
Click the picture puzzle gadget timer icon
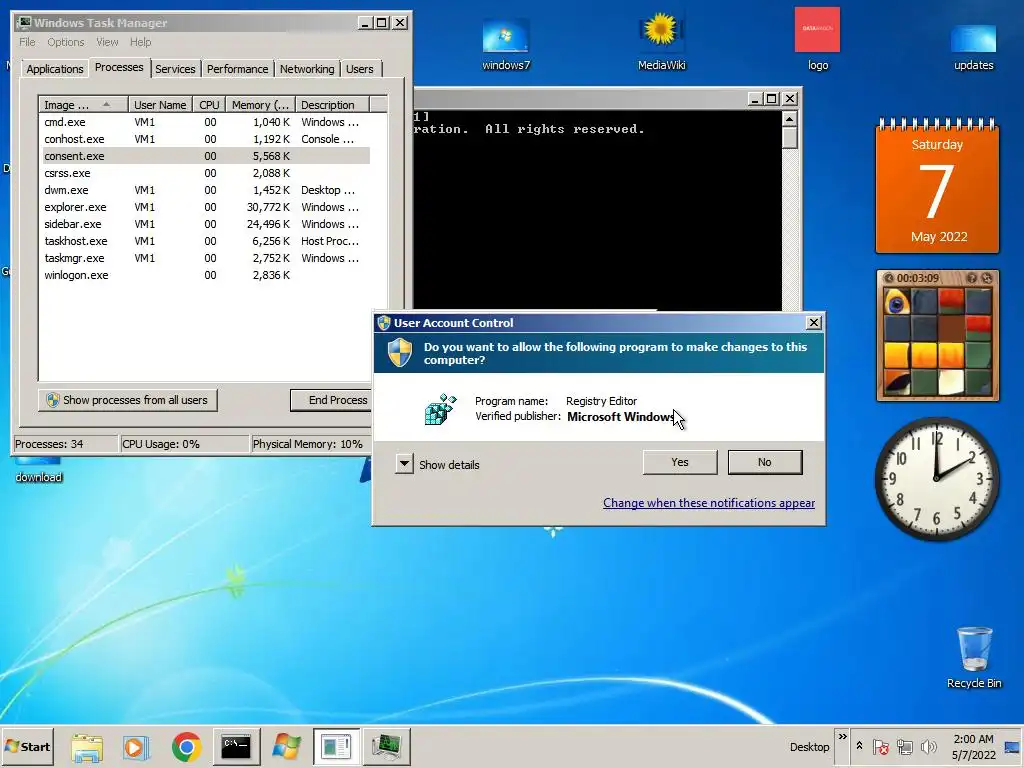tap(888, 278)
